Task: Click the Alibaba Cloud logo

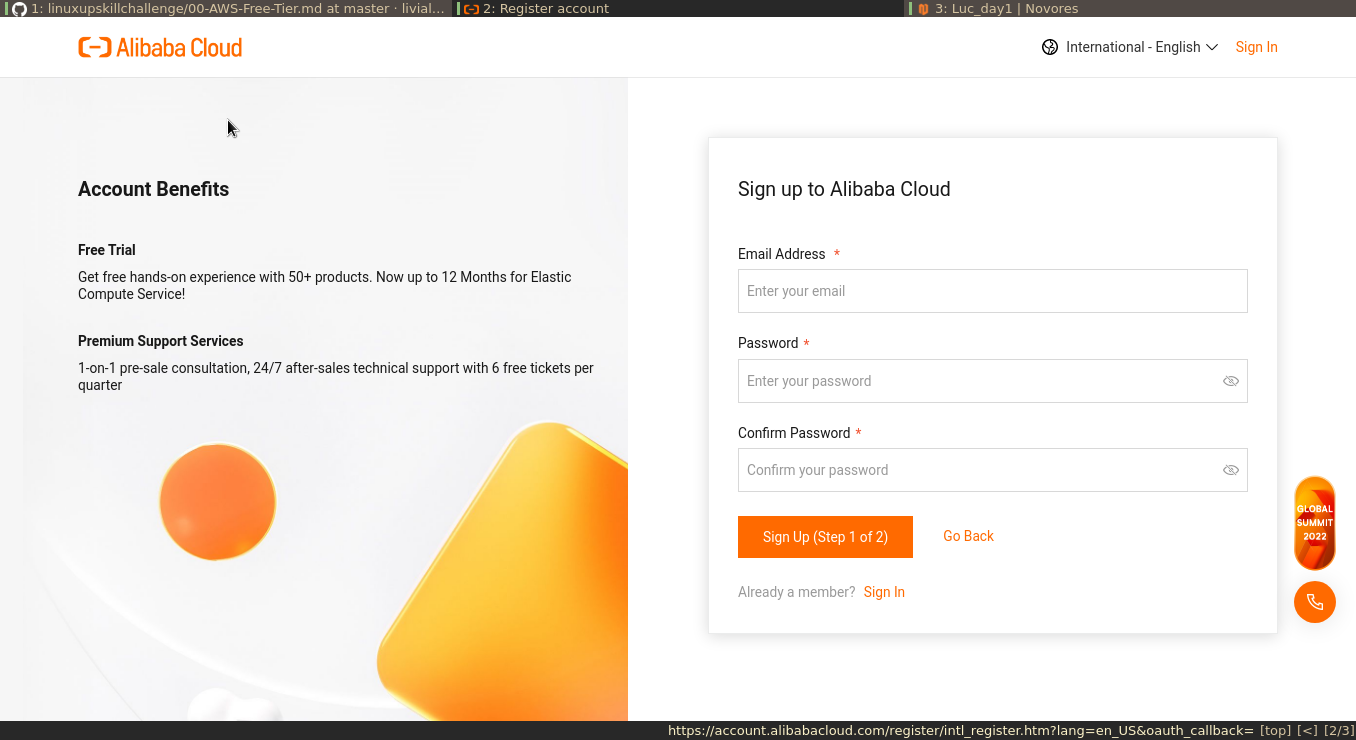Action: (160, 47)
